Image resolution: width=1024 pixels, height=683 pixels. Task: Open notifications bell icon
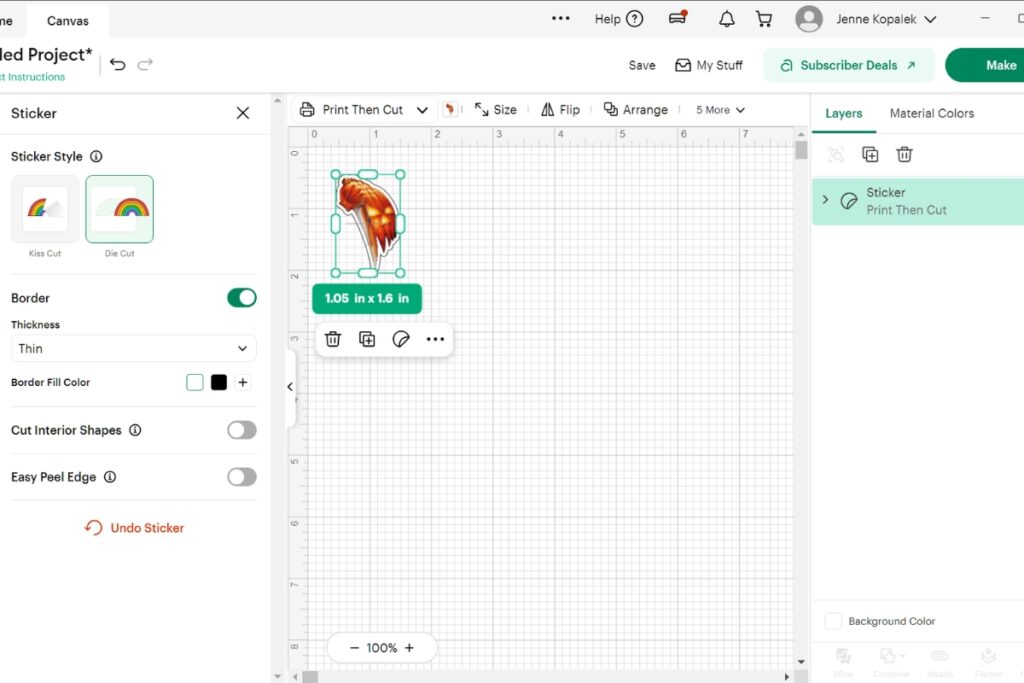(726, 19)
